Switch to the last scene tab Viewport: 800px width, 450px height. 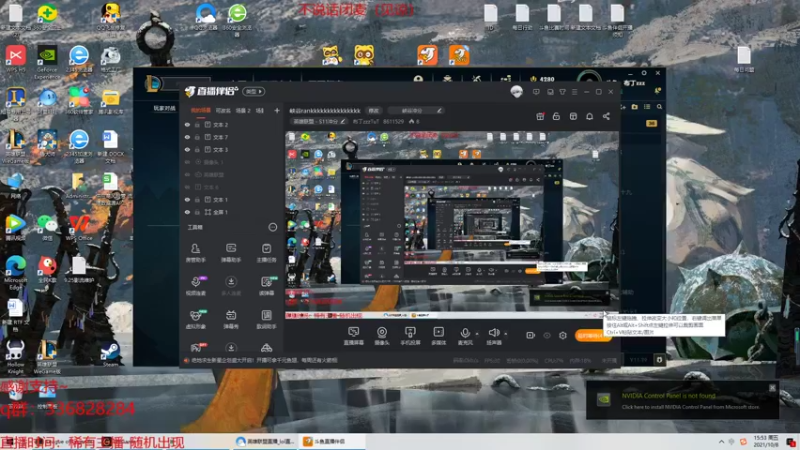click(x=260, y=110)
